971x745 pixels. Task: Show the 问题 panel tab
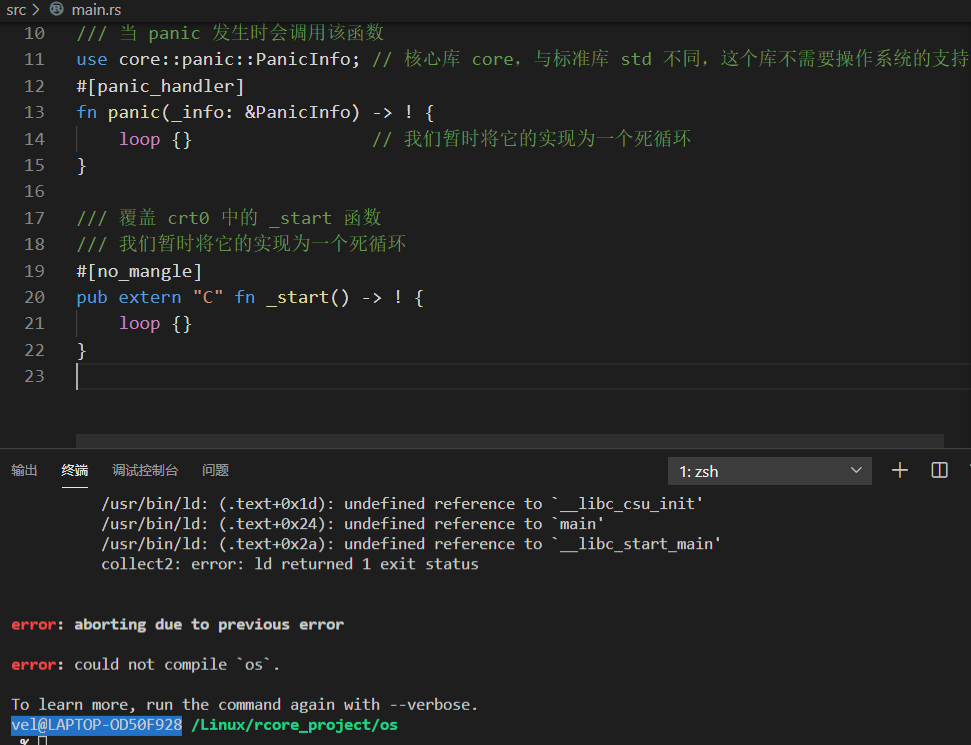(x=215, y=470)
